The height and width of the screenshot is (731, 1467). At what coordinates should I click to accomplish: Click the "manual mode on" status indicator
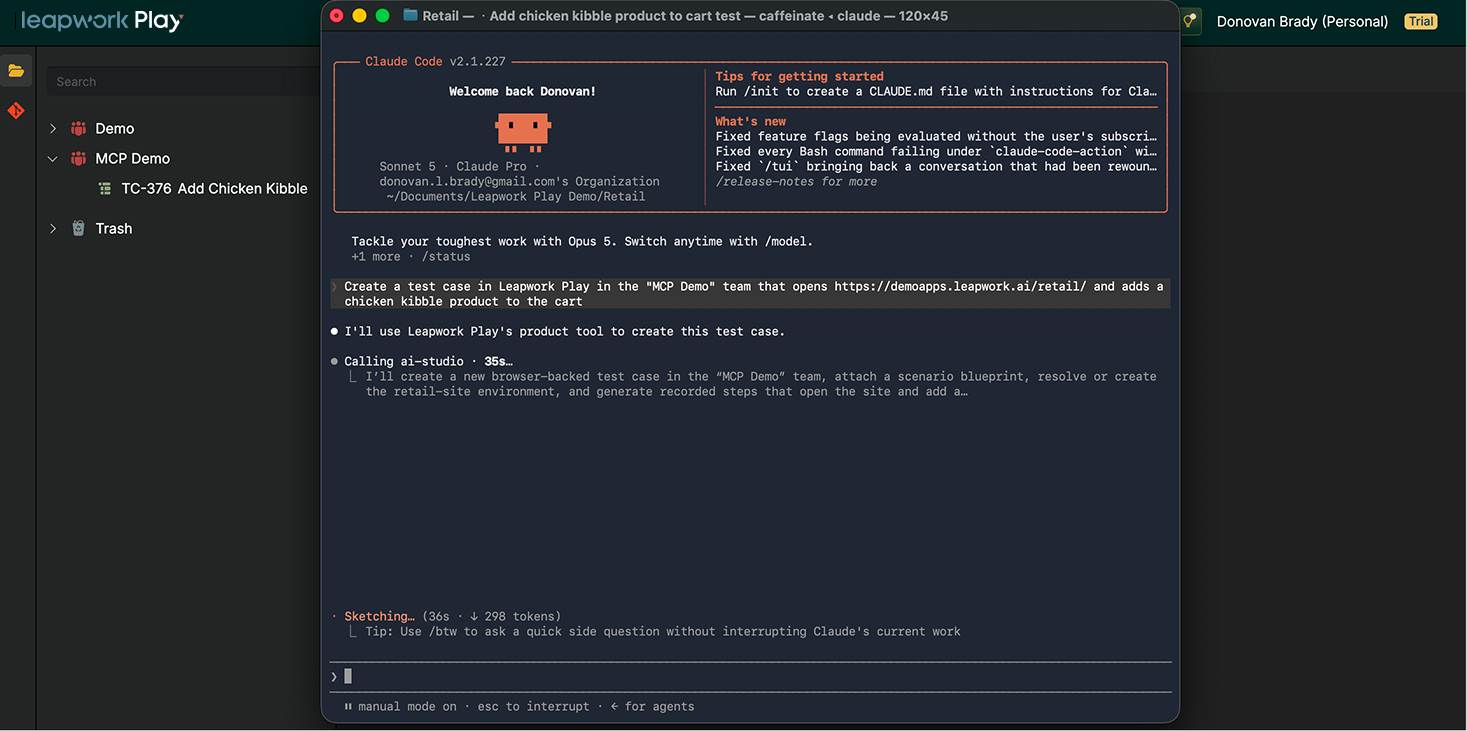tap(407, 706)
